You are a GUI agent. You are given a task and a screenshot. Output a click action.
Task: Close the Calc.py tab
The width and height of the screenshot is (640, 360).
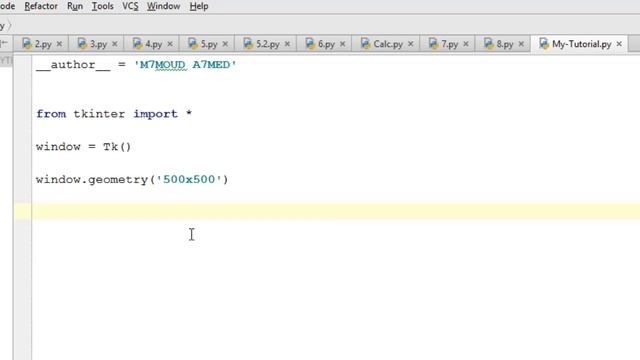411,44
